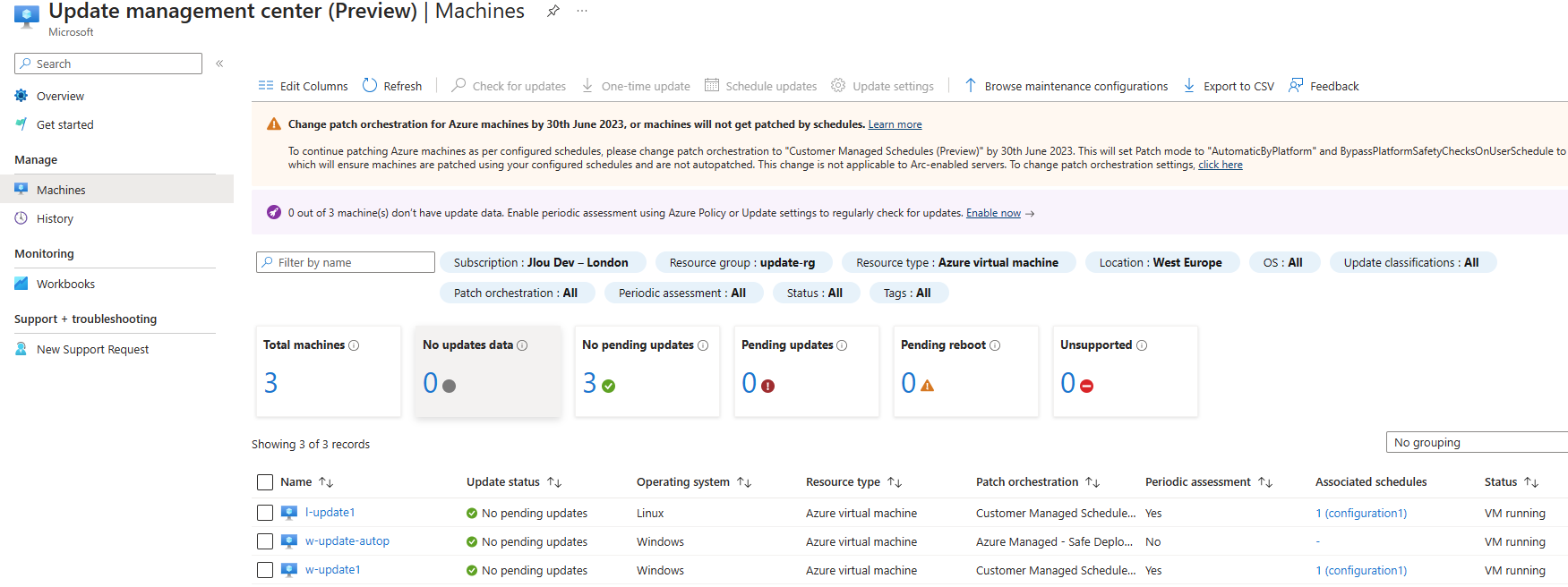Screen dimensions: 1568x587
Task: Click the l-update1 VM icon
Action: click(x=289, y=513)
